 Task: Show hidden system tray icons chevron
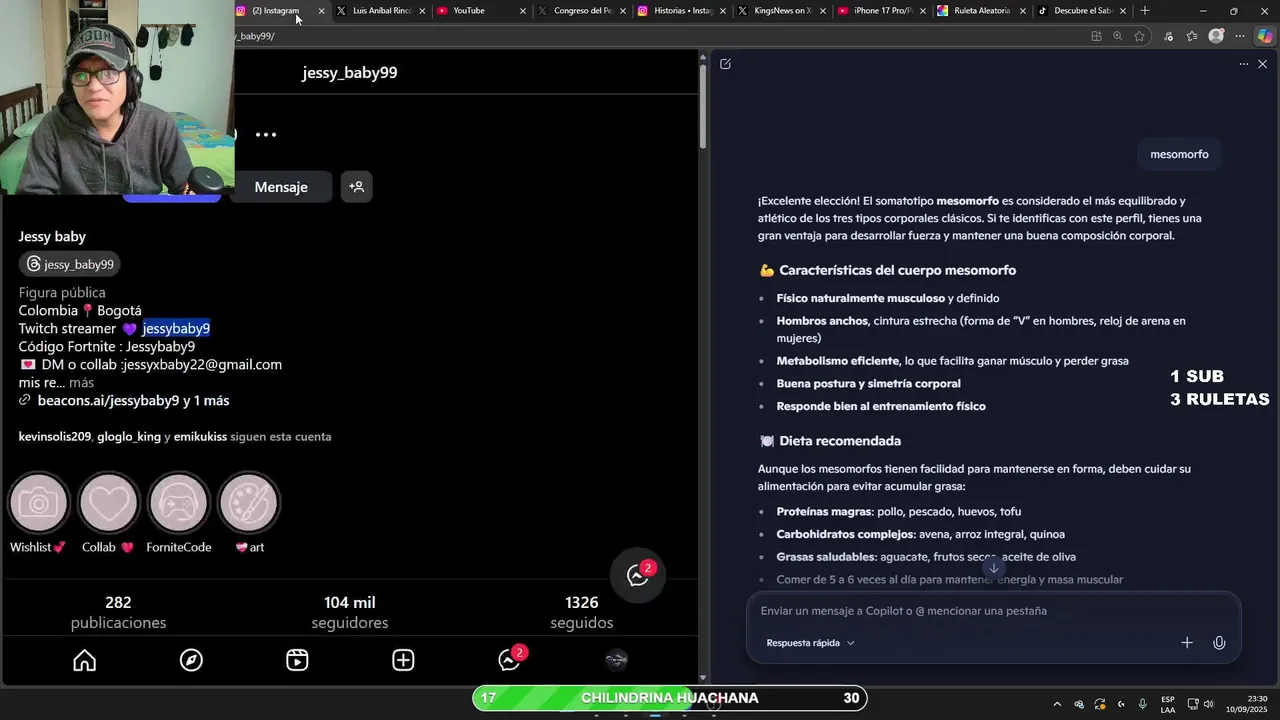[1057, 704]
